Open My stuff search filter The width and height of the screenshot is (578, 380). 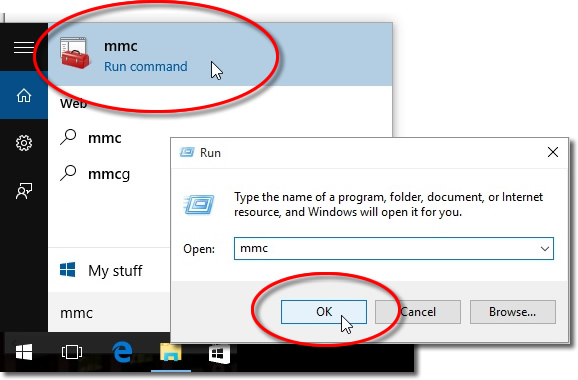click(101, 271)
